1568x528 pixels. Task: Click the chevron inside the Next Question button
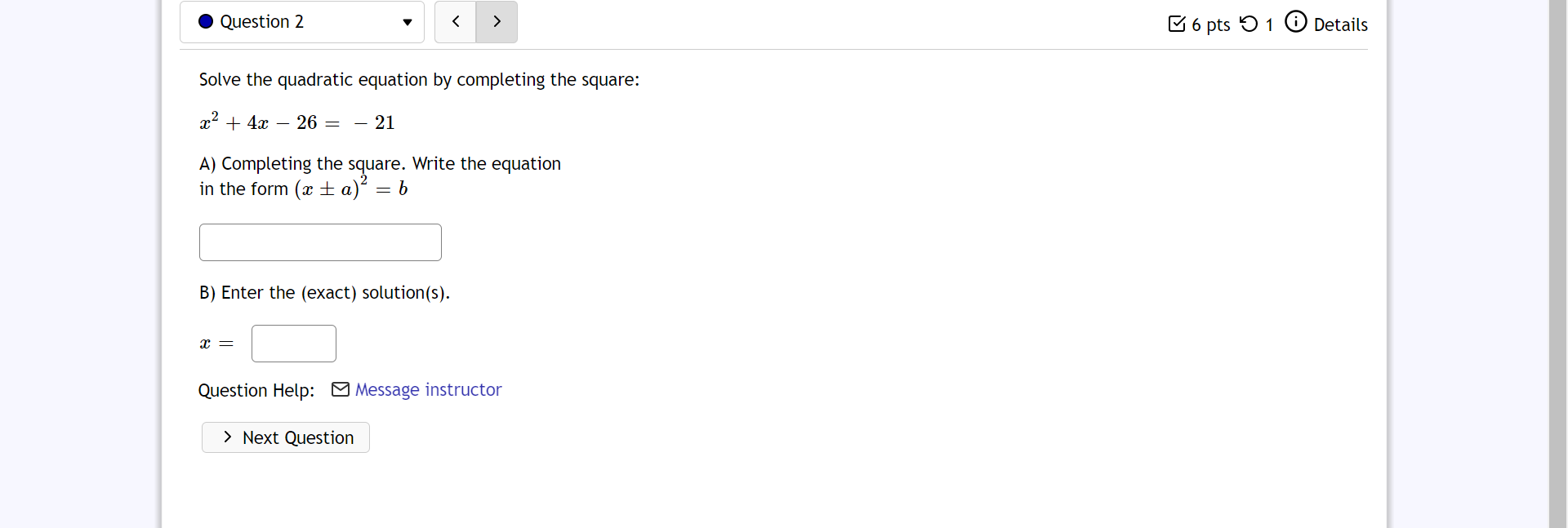coord(228,437)
